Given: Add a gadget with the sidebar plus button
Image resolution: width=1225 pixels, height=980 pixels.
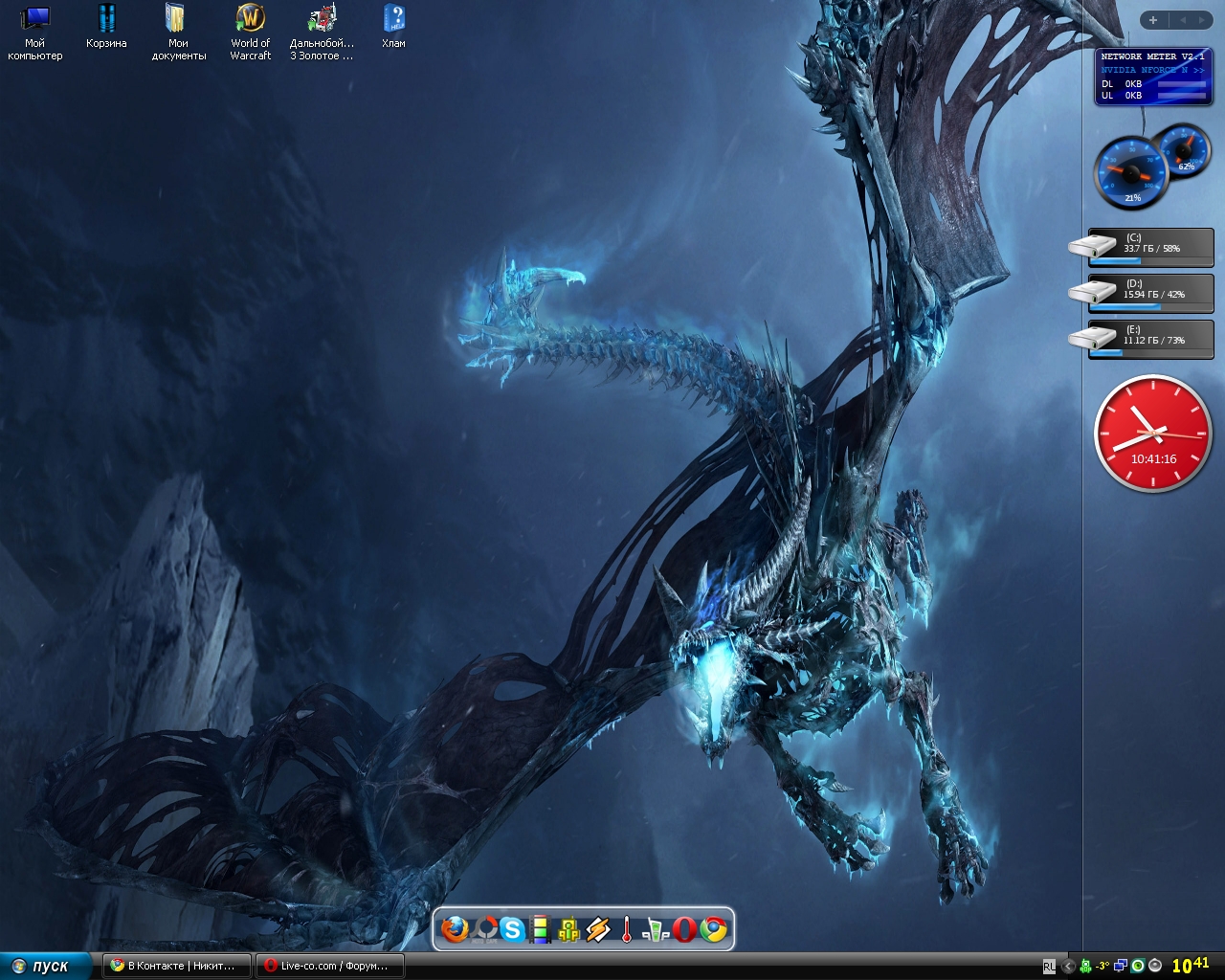Looking at the screenshot, I should tap(1153, 20).
